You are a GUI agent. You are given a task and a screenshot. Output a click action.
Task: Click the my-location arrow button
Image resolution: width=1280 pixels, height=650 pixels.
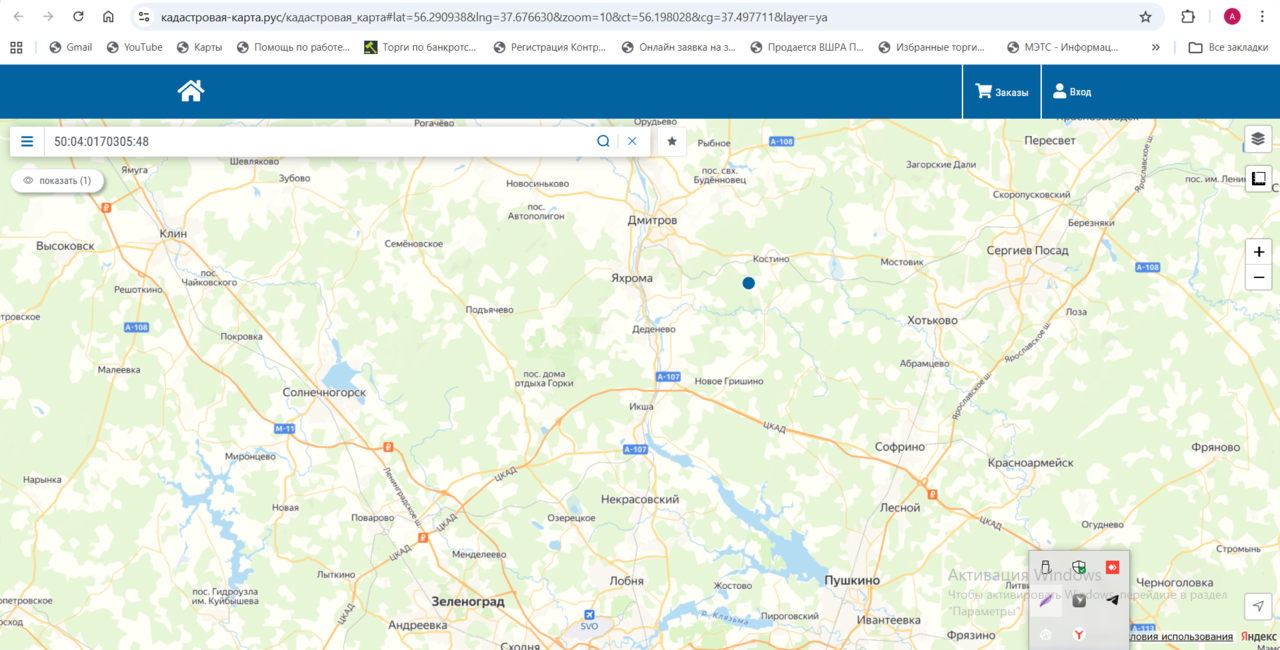coord(1258,606)
